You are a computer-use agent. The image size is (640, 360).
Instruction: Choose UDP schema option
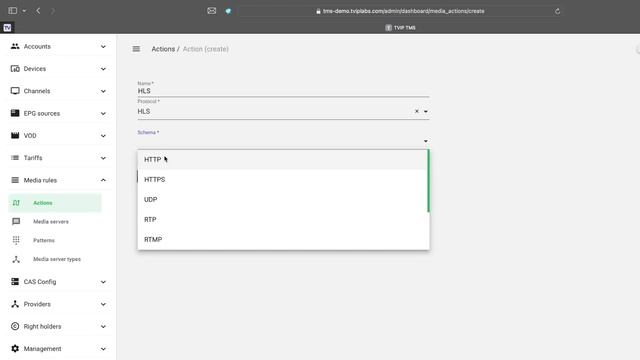pyautogui.click(x=282, y=200)
